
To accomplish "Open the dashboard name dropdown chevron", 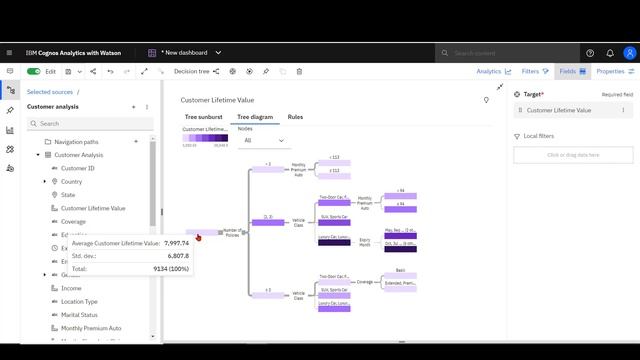I will pyautogui.click(x=218, y=53).
